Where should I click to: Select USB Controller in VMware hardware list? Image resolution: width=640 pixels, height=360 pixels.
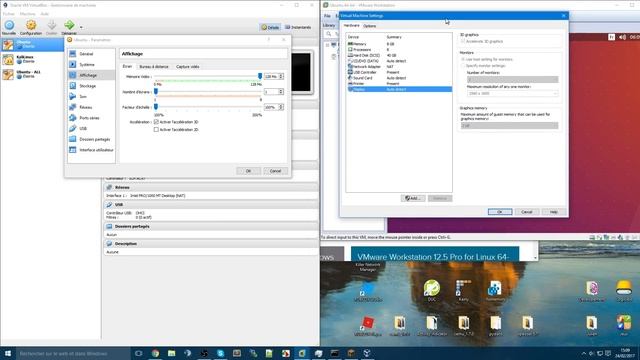coord(399,72)
